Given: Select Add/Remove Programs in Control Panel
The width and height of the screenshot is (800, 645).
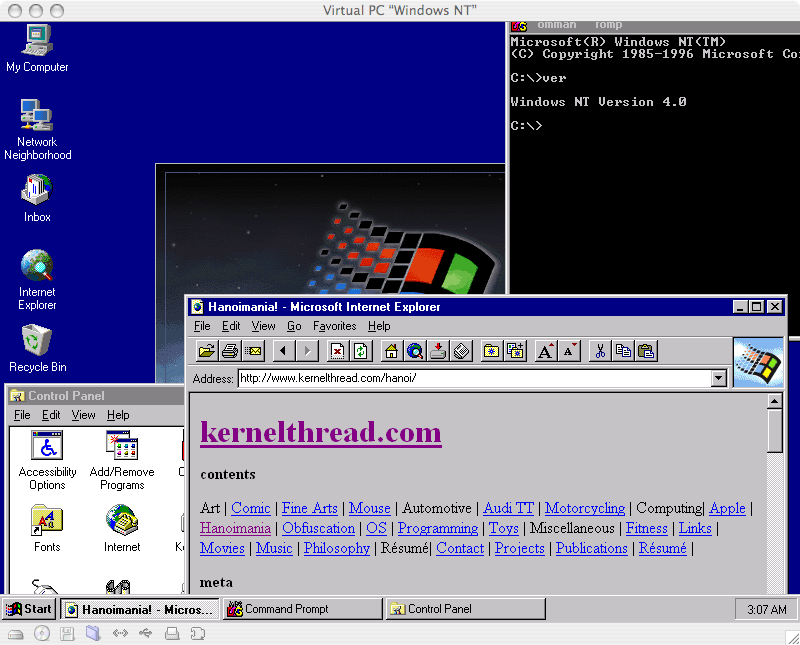Looking at the screenshot, I should point(122,460).
